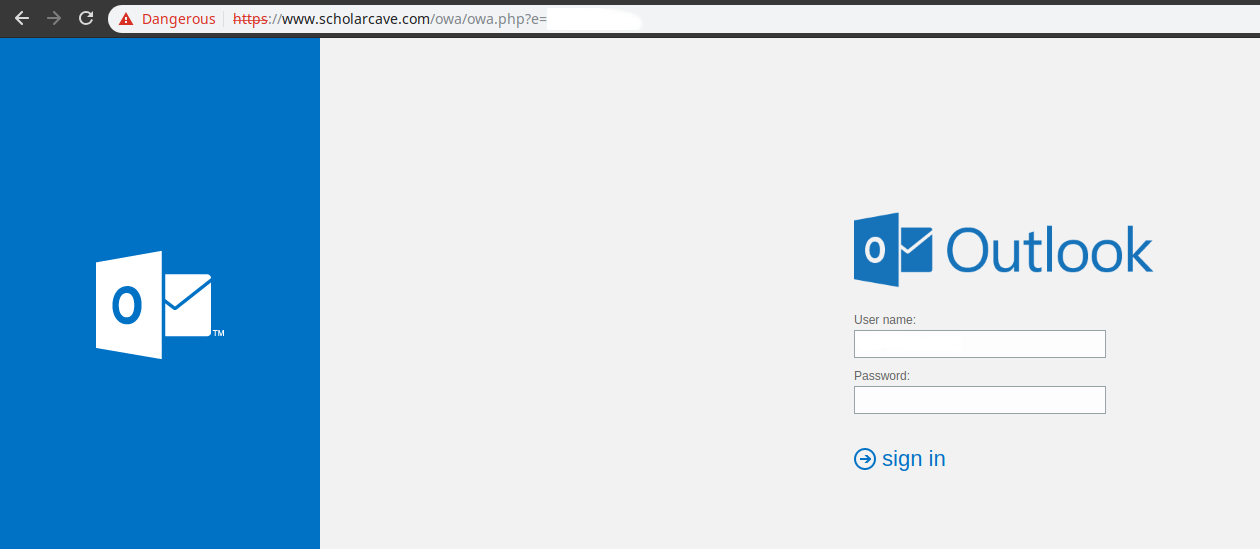Focus the User name input field
This screenshot has width=1260, height=549.
(x=980, y=344)
